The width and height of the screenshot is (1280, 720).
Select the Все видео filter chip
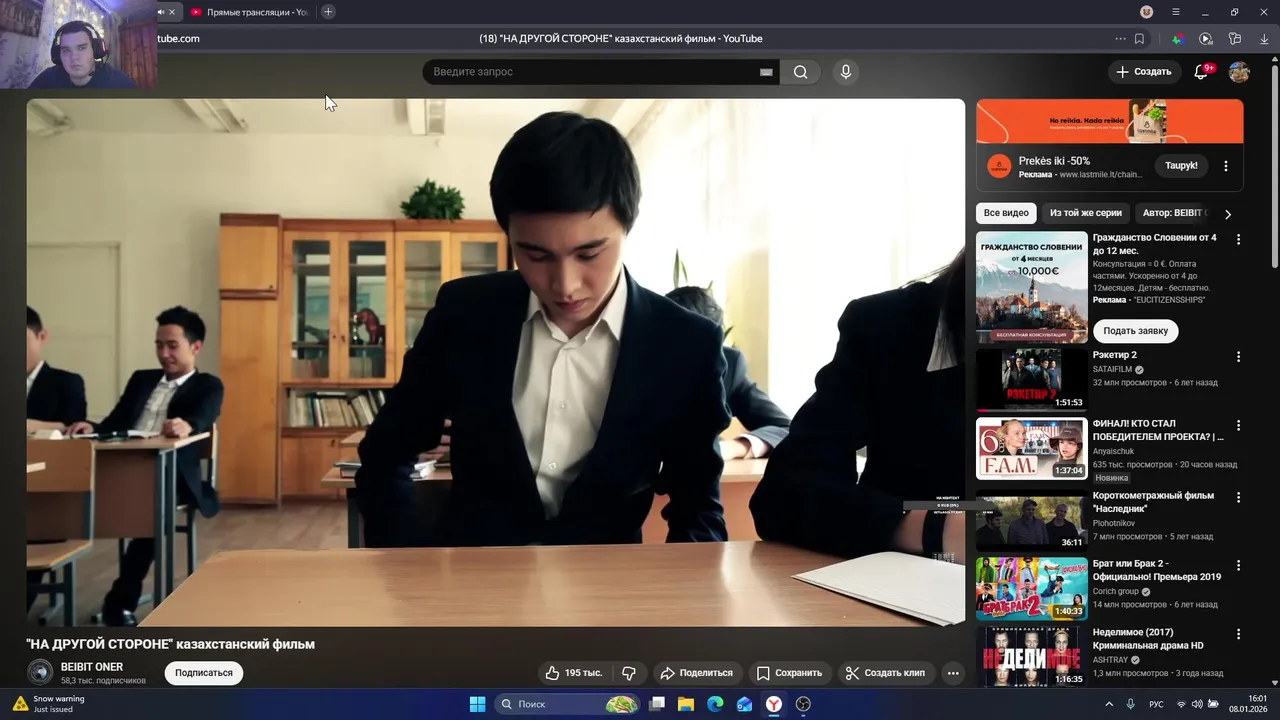coord(1006,213)
